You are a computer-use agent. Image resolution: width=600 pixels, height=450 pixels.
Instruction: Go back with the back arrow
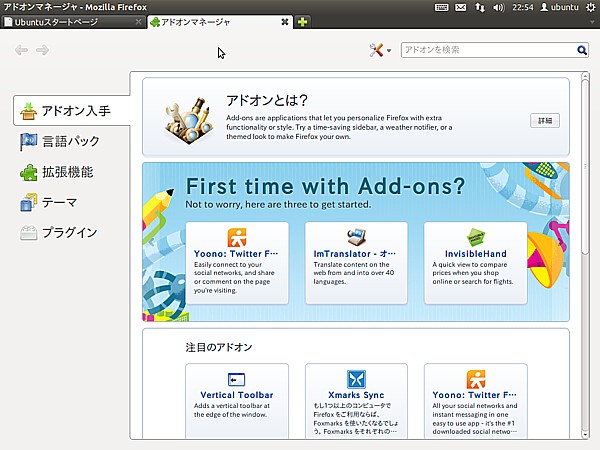(21, 50)
